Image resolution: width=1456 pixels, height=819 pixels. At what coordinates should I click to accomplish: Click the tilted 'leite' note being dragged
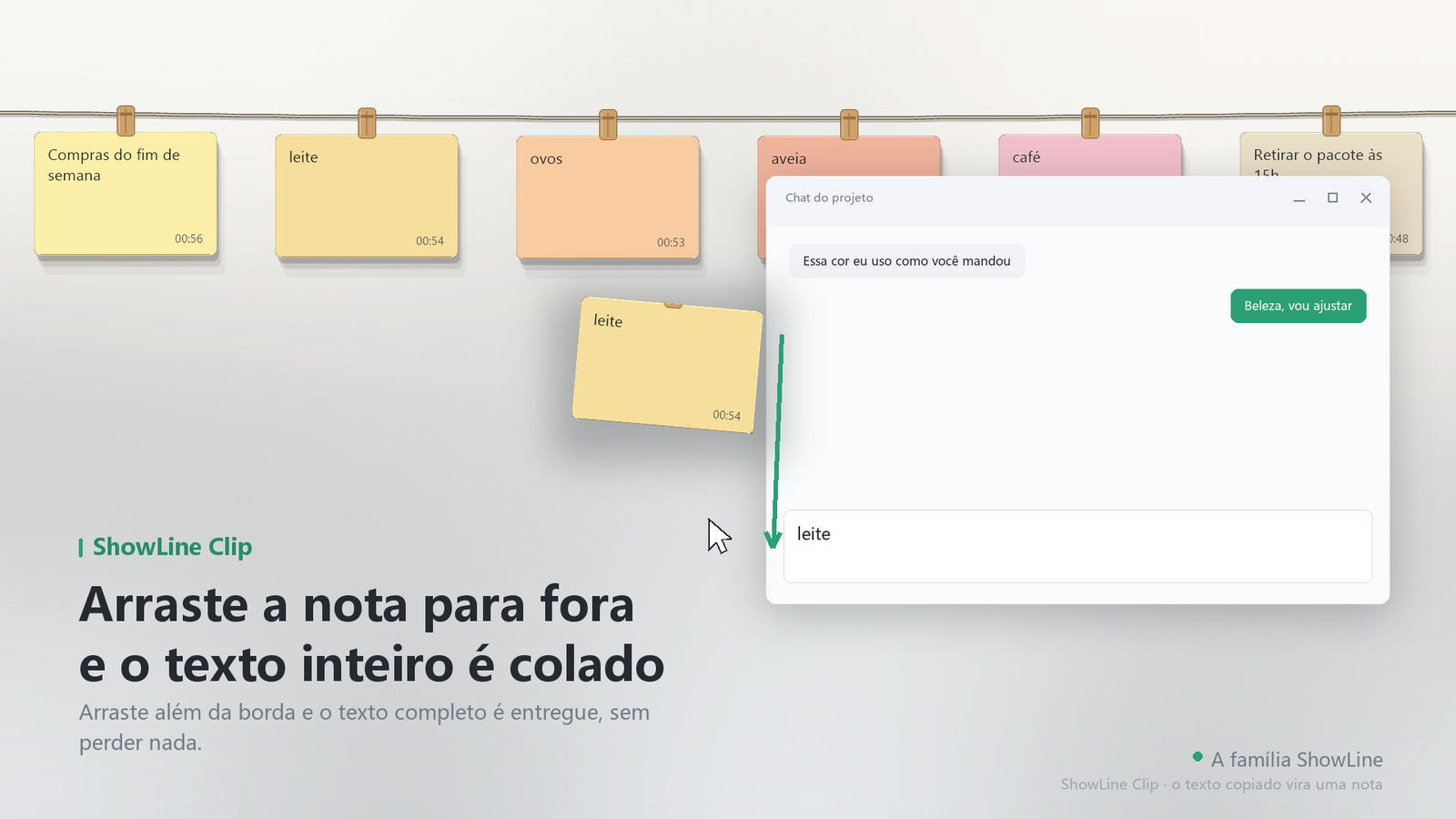667,365
